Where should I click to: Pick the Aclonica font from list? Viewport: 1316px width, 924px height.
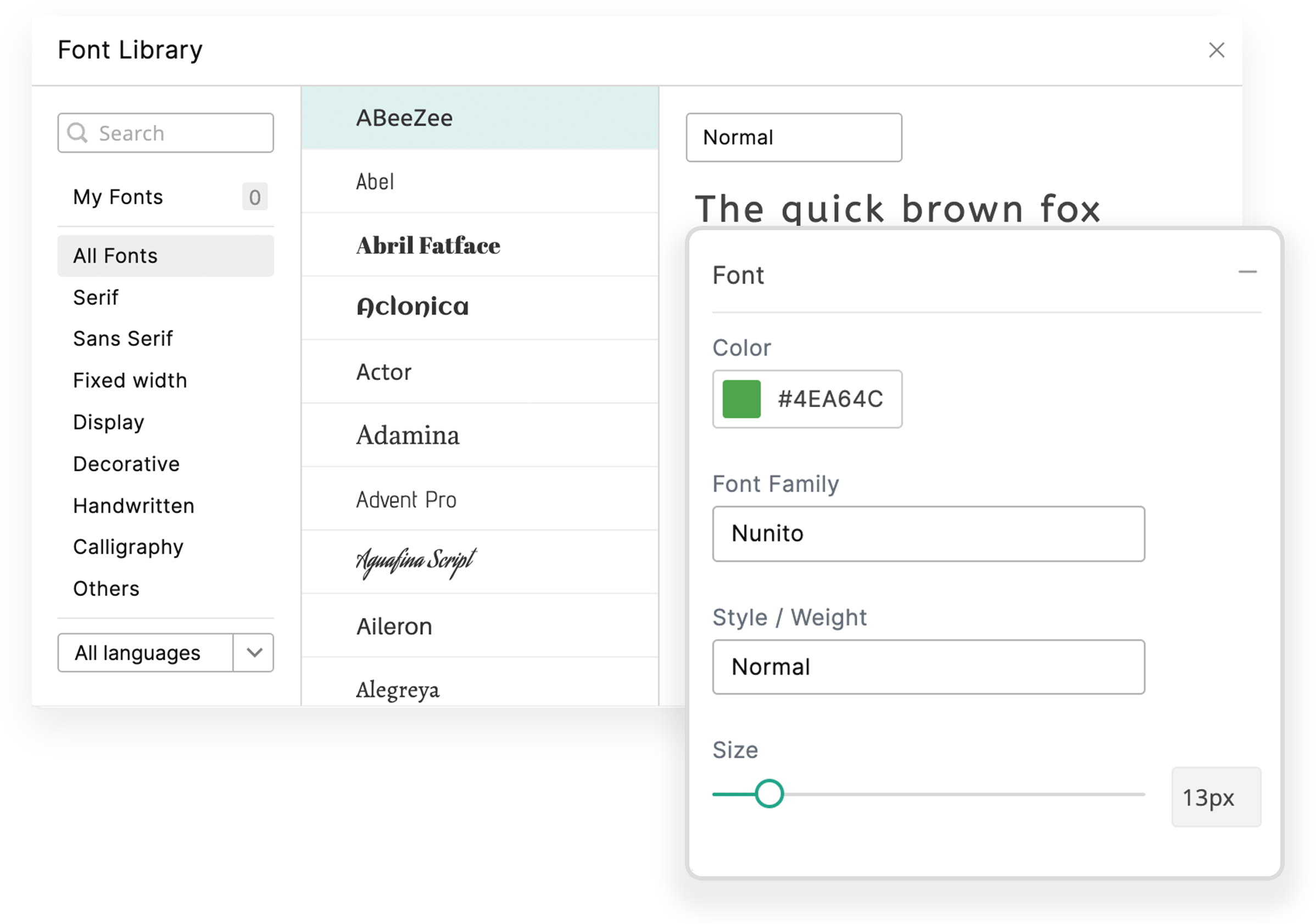412,308
